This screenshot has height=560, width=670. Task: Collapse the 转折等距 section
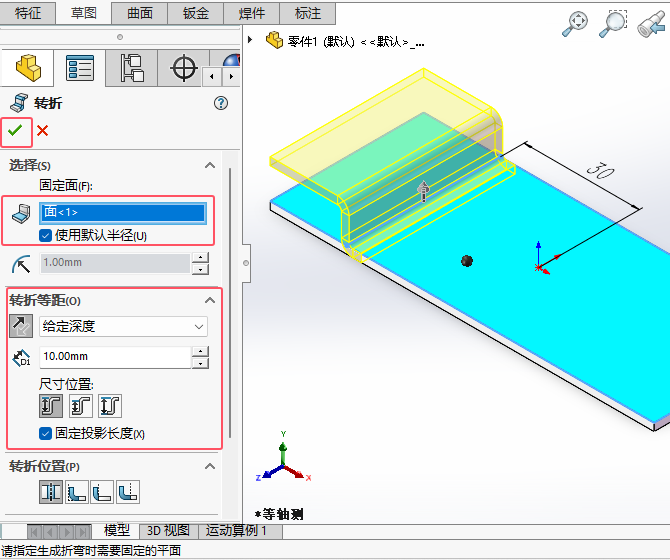coord(210,300)
